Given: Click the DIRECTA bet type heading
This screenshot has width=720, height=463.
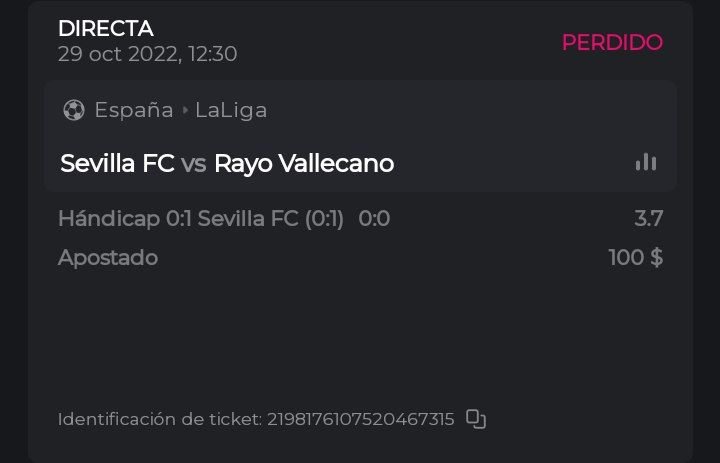Looking at the screenshot, I should click(105, 29).
